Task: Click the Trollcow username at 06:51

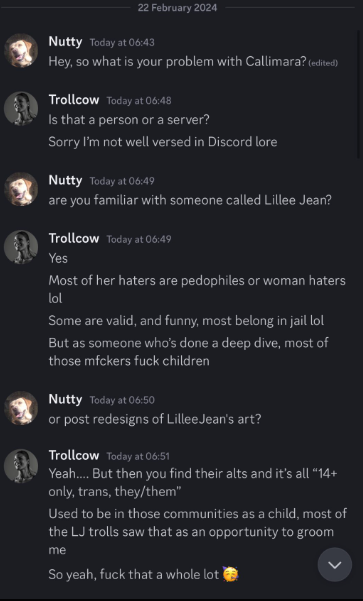Action: [74, 455]
